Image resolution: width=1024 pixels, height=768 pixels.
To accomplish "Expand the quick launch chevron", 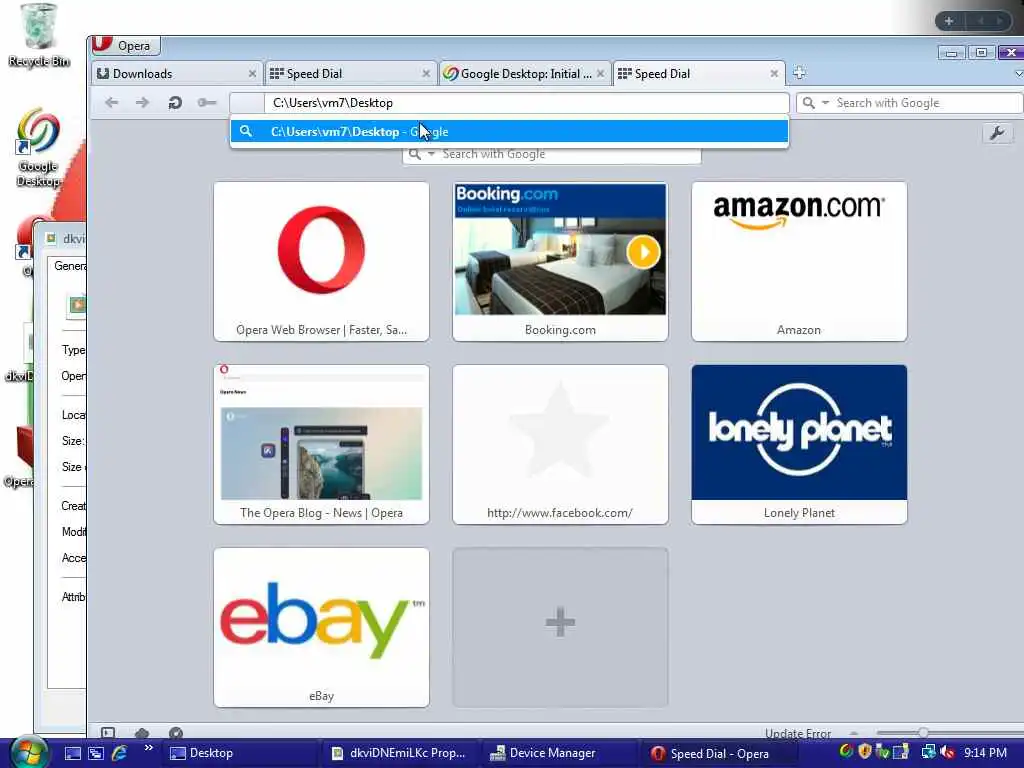I will [149, 748].
